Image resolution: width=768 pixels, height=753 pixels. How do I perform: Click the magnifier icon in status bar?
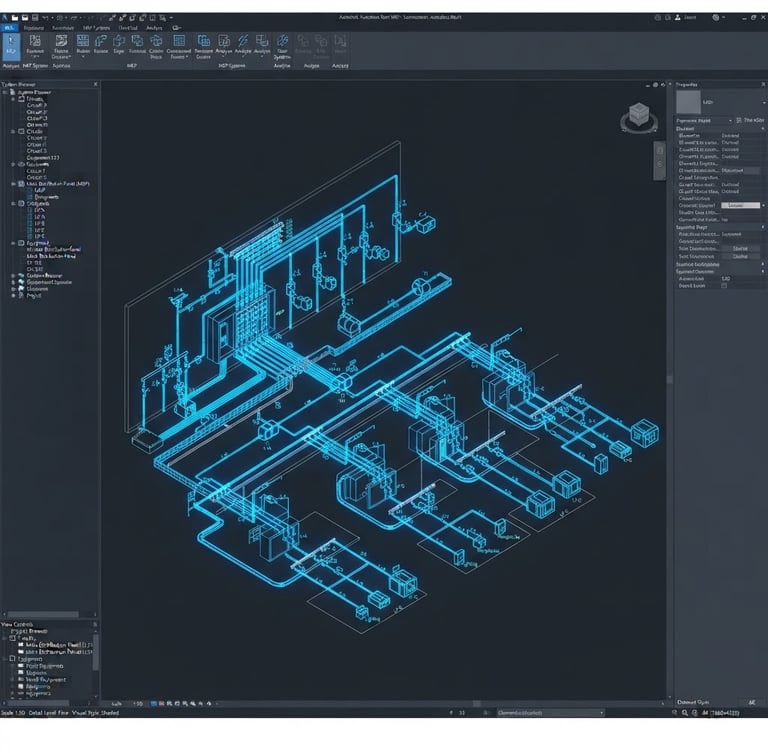685,713
